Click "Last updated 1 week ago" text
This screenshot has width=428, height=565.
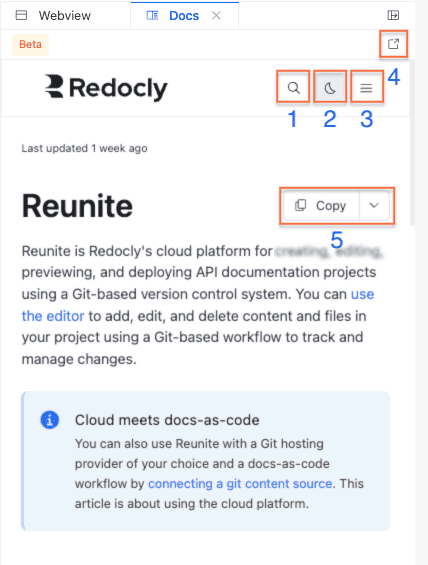pos(84,148)
